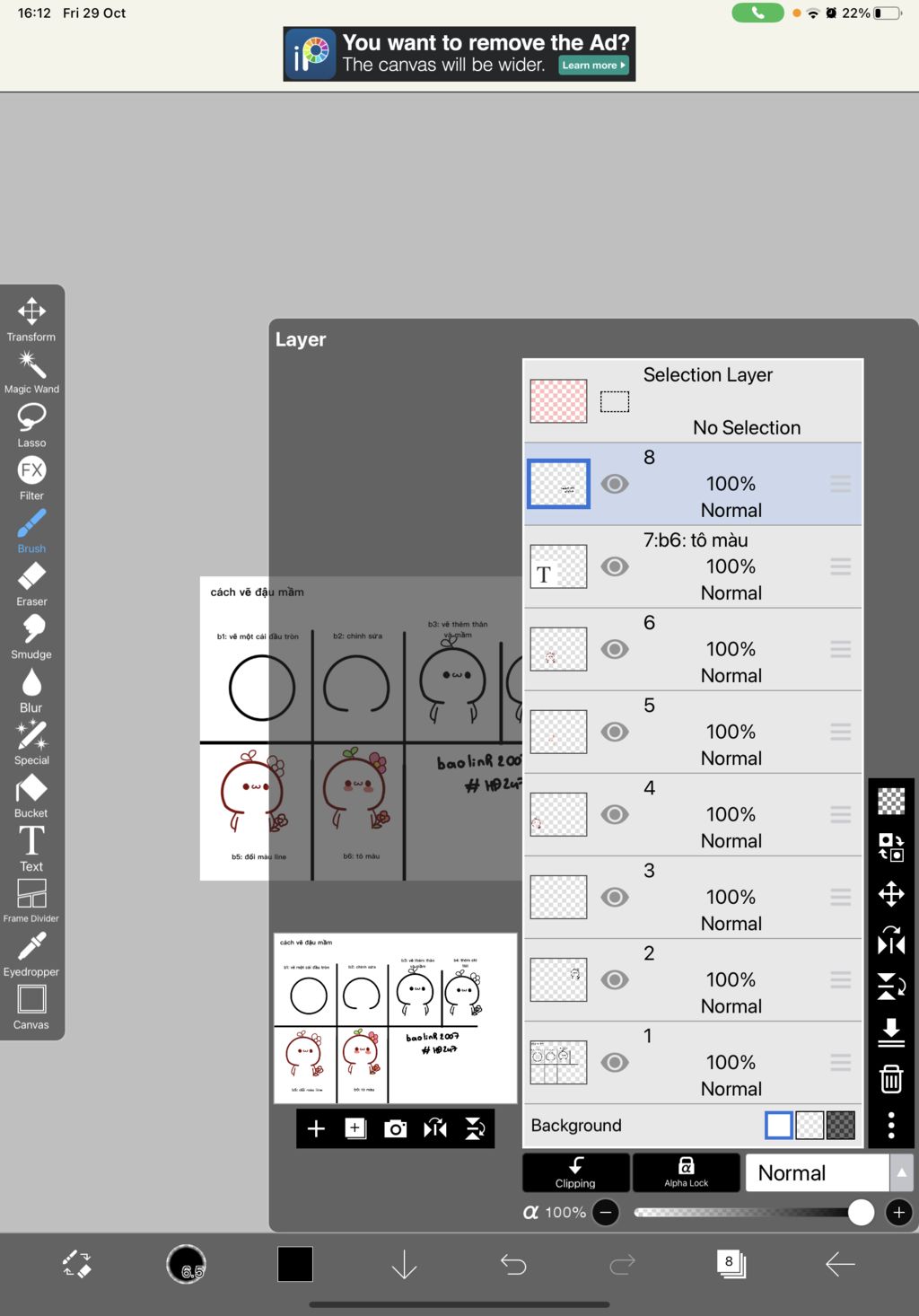Select the Magic Wand tool
919x1316 pixels.
pos(31,372)
